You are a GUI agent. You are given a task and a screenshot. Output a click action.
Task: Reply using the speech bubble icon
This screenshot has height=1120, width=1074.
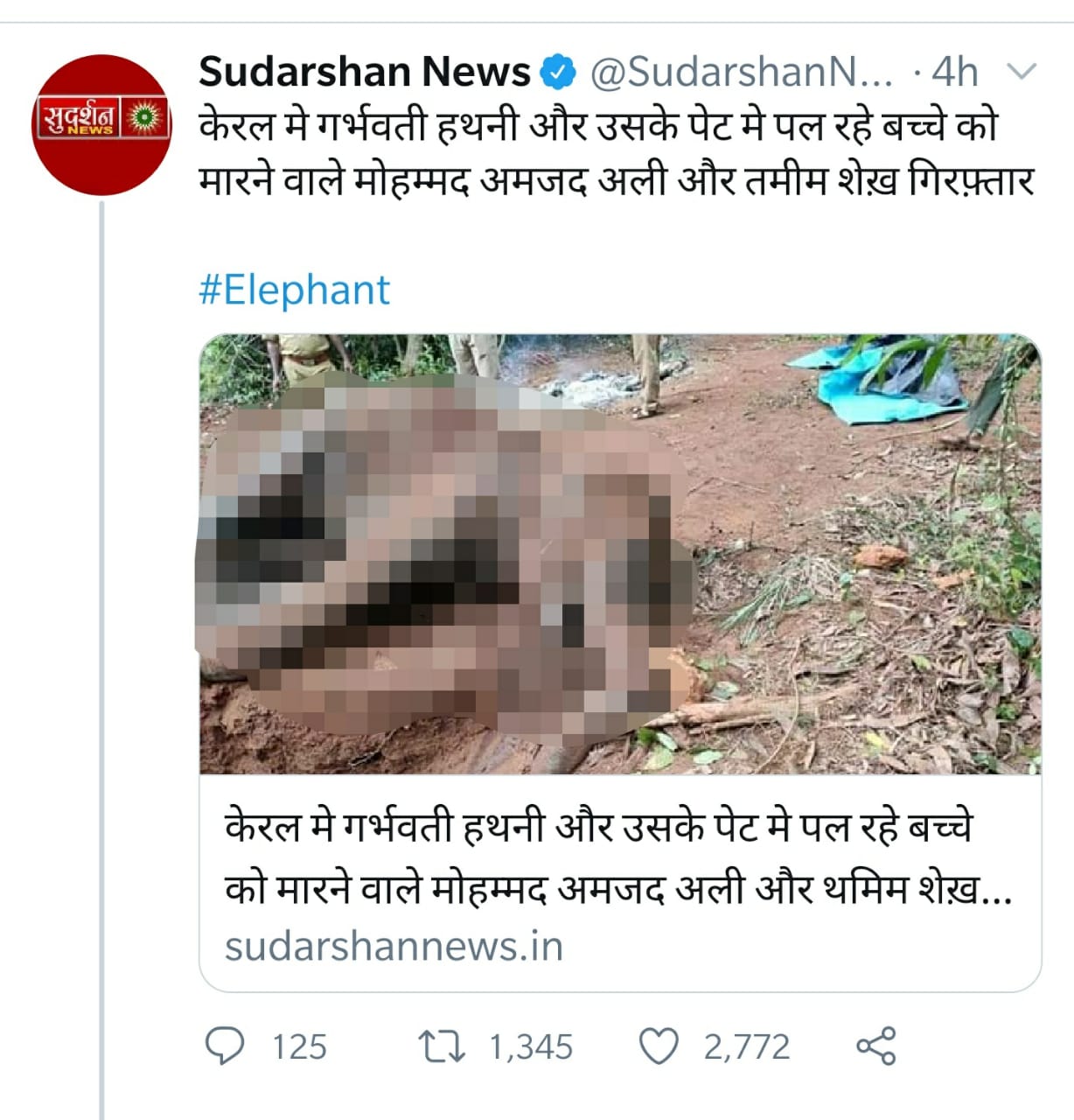[x=225, y=1046]
